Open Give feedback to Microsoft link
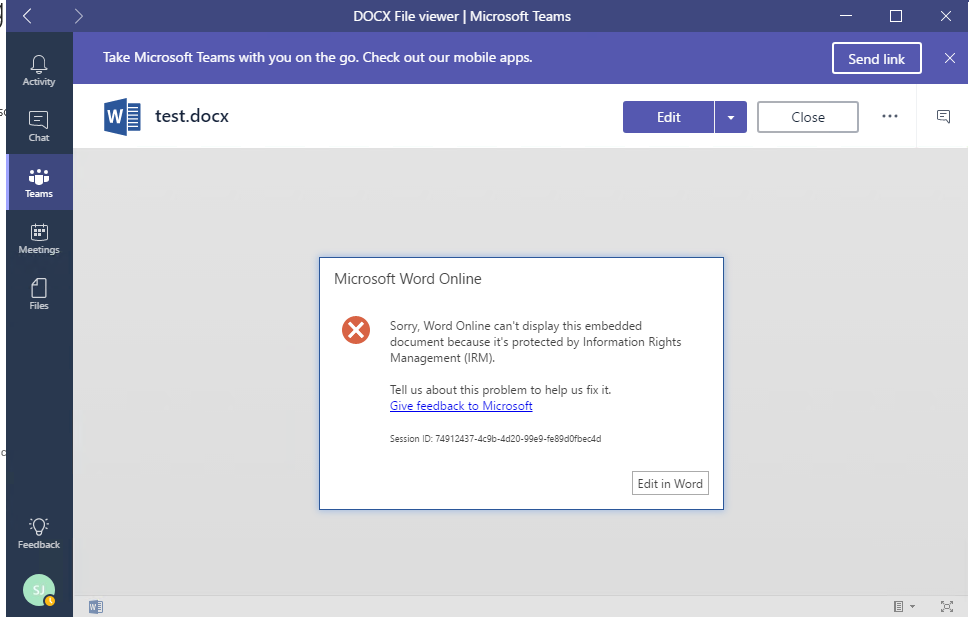This screenshot has height=617, width=969. click(461, 406)
